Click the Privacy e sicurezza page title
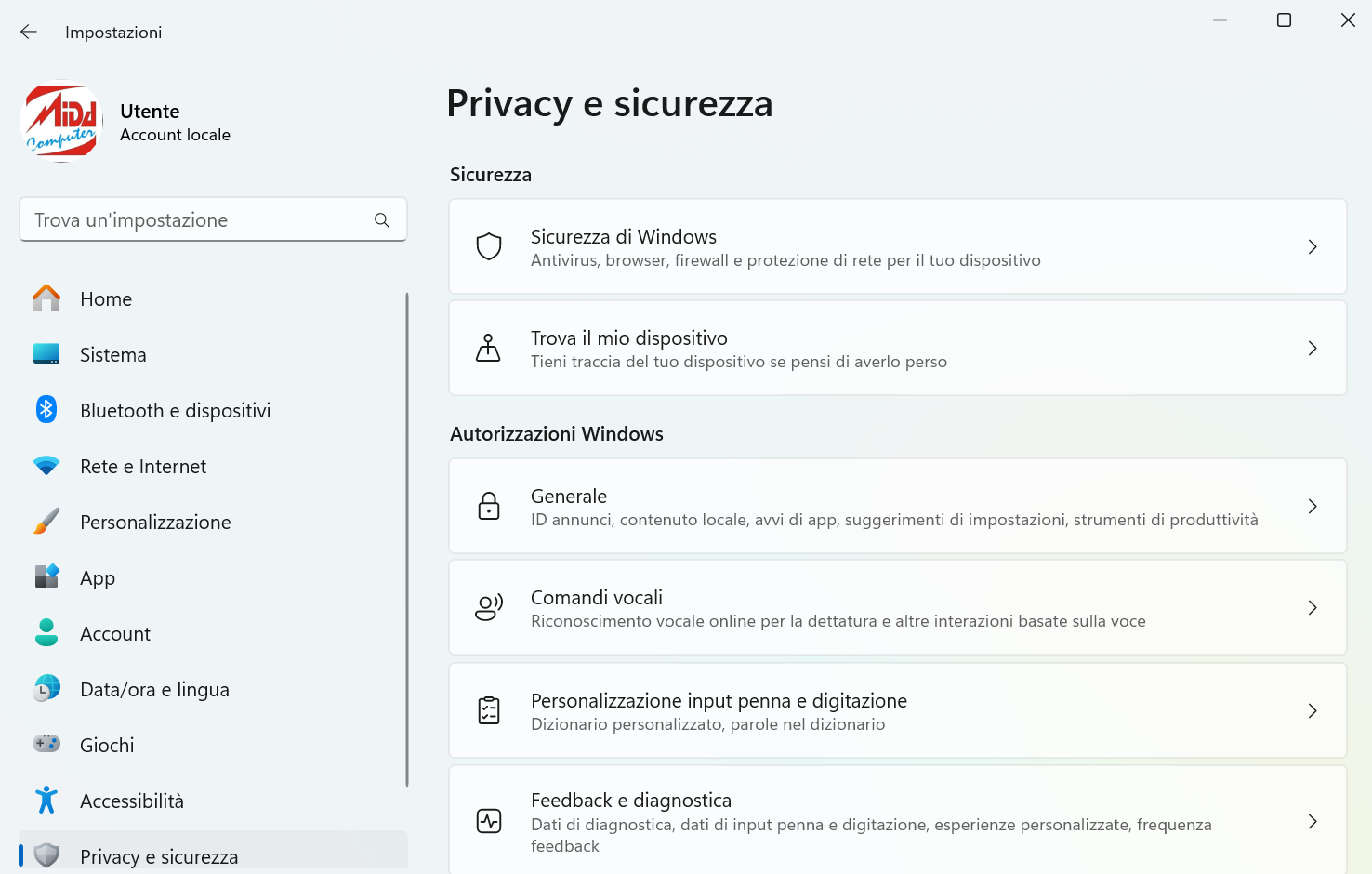 tap(610, 103)
